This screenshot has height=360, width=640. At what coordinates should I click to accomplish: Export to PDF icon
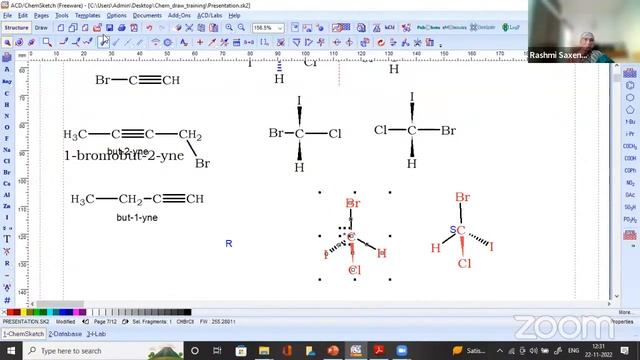134,28
